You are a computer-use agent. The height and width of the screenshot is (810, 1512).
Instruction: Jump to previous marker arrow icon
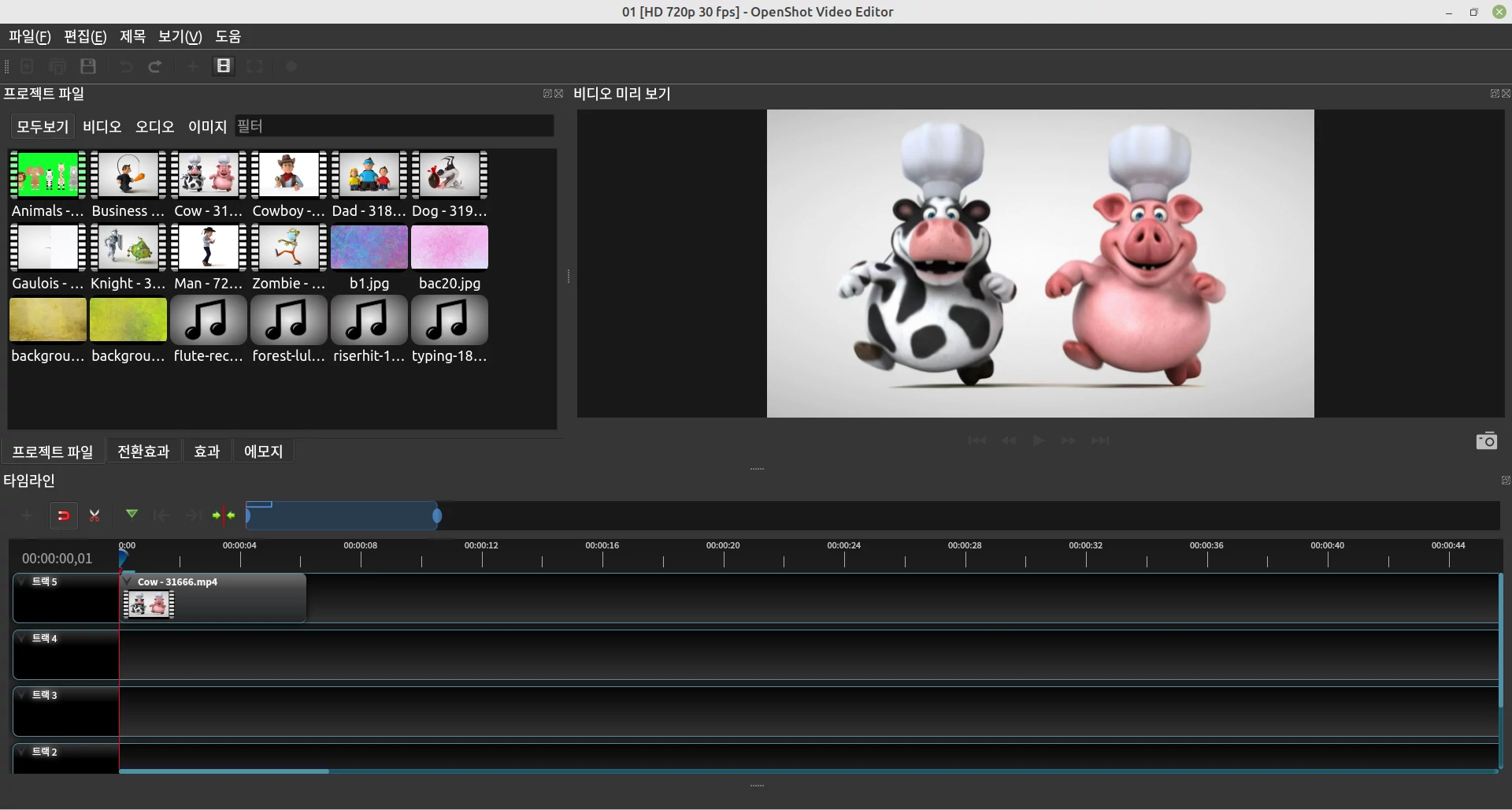[161, 515]
